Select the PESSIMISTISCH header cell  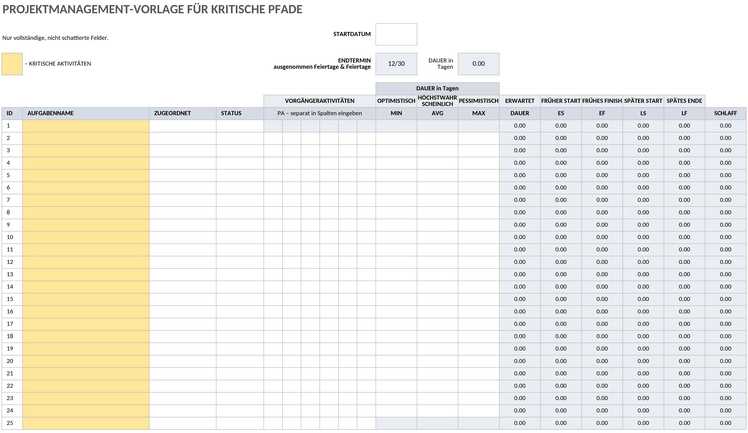478,101
